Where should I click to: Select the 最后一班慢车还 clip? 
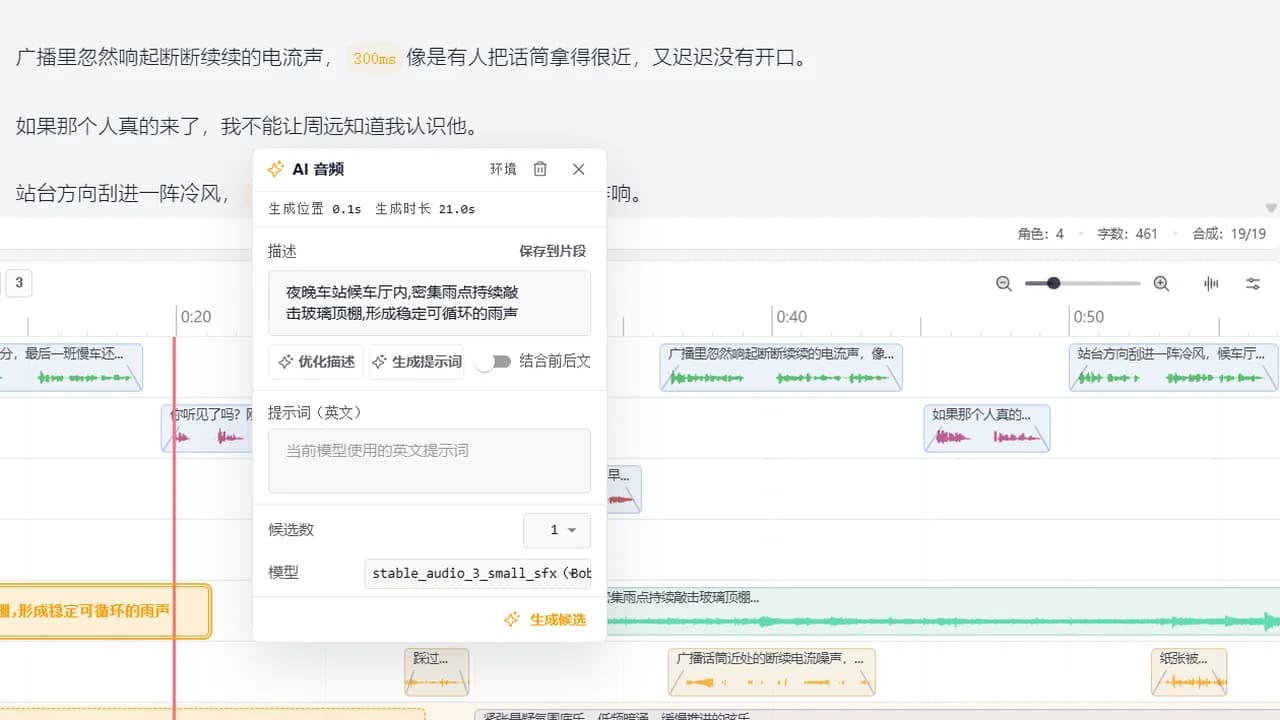(x=71, y=367)
